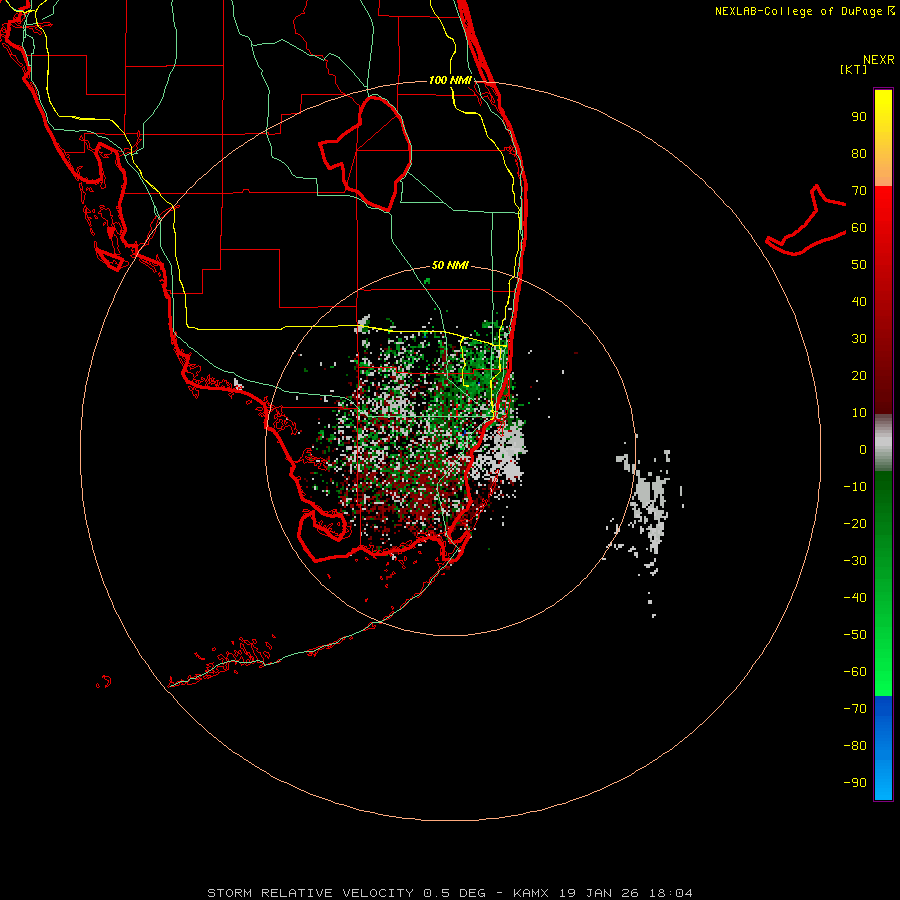Click the gray zero-velocity segment of color bar
Viewport: 900px width, 900px height.
[883, 443]
